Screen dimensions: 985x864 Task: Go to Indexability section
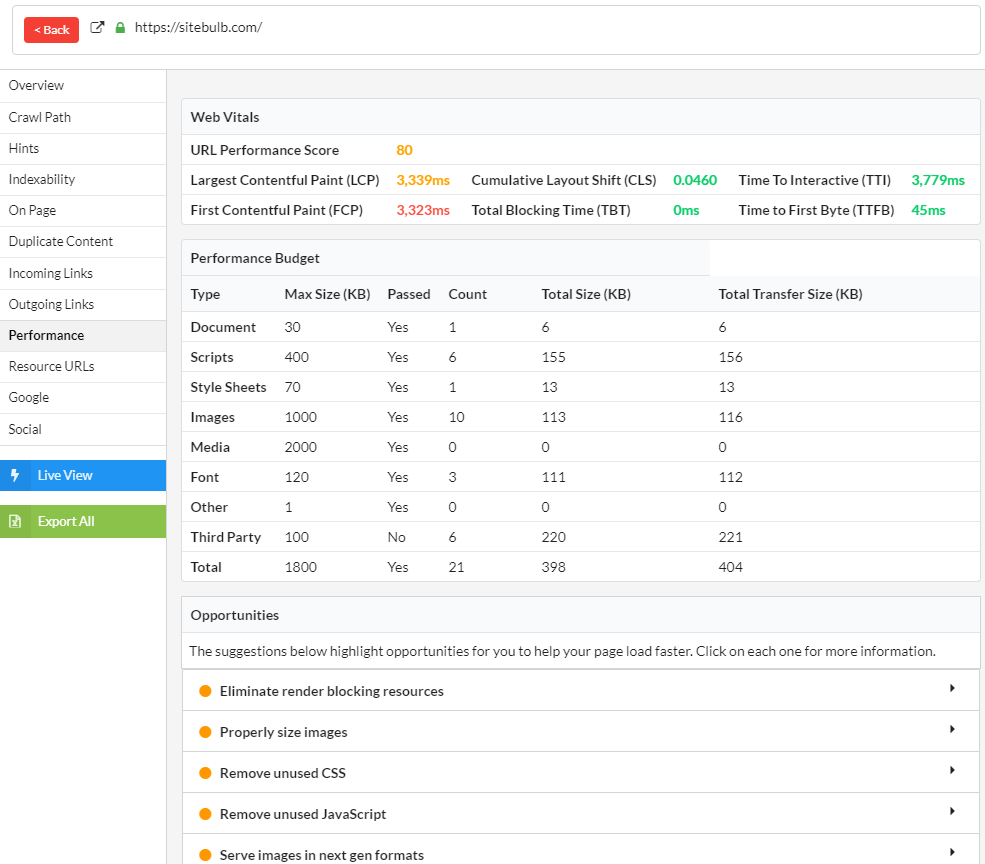83,180
